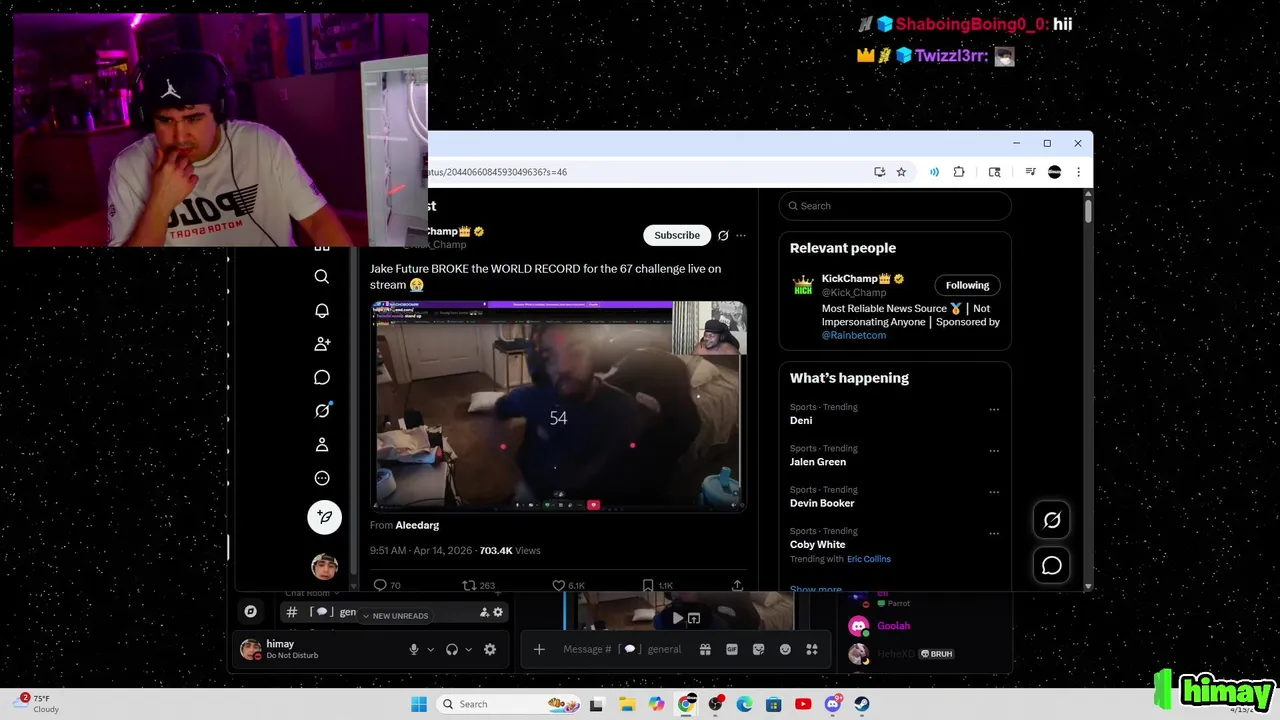Open File Explorer from the taskbar
Screen dimensions: 1280x720
(626, 704)
